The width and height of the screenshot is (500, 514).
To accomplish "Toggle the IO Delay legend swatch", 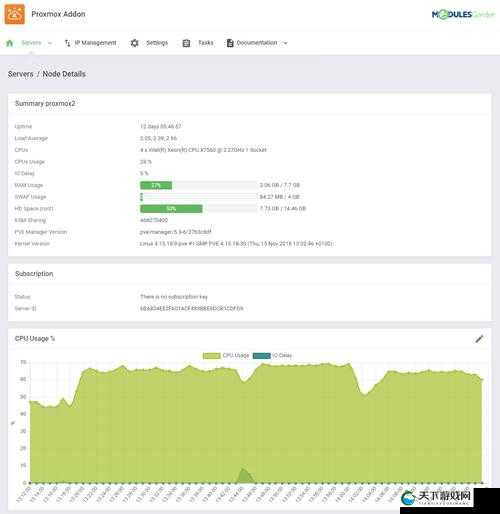I will tap(262, 356).
